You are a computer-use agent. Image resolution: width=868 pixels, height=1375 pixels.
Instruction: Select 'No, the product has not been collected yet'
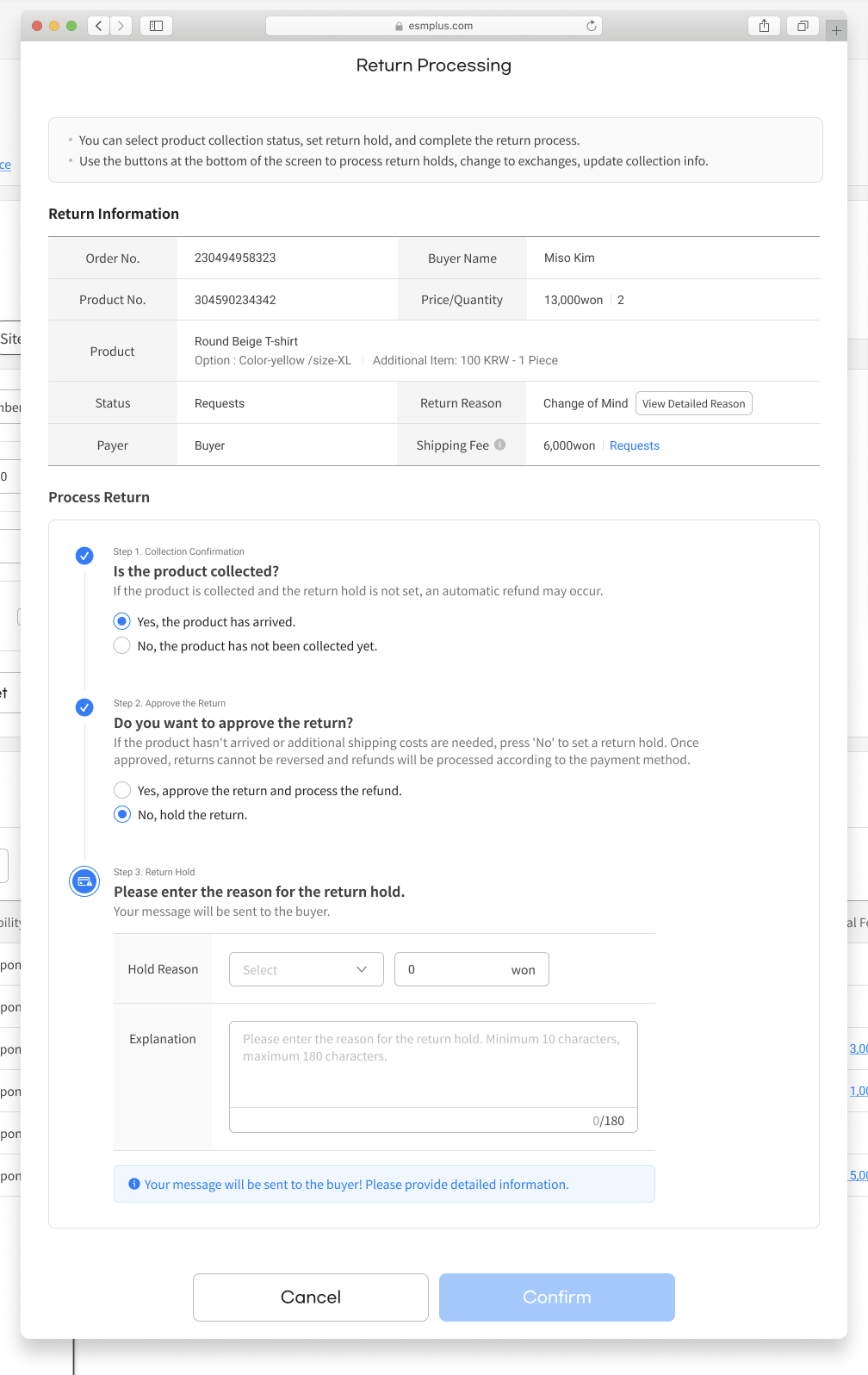[x=122, y=645]
